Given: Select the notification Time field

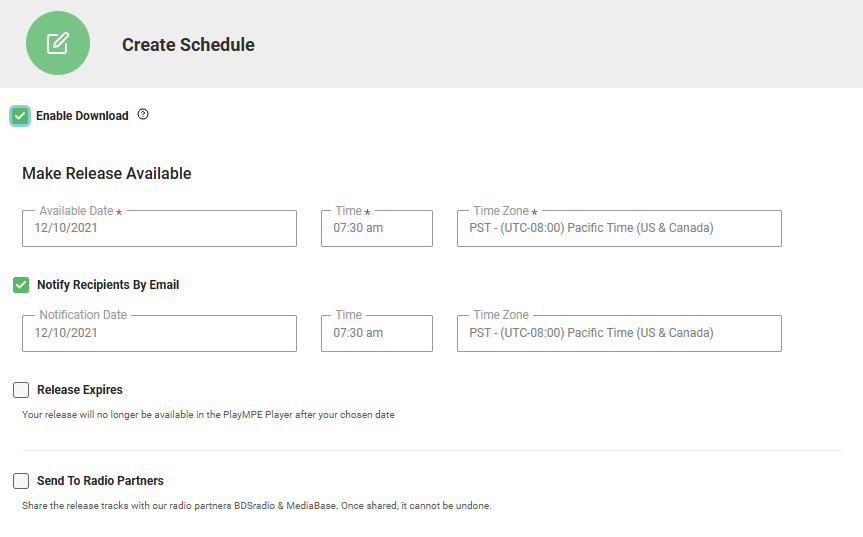Looking at the screenshot, I should (377, 333).
